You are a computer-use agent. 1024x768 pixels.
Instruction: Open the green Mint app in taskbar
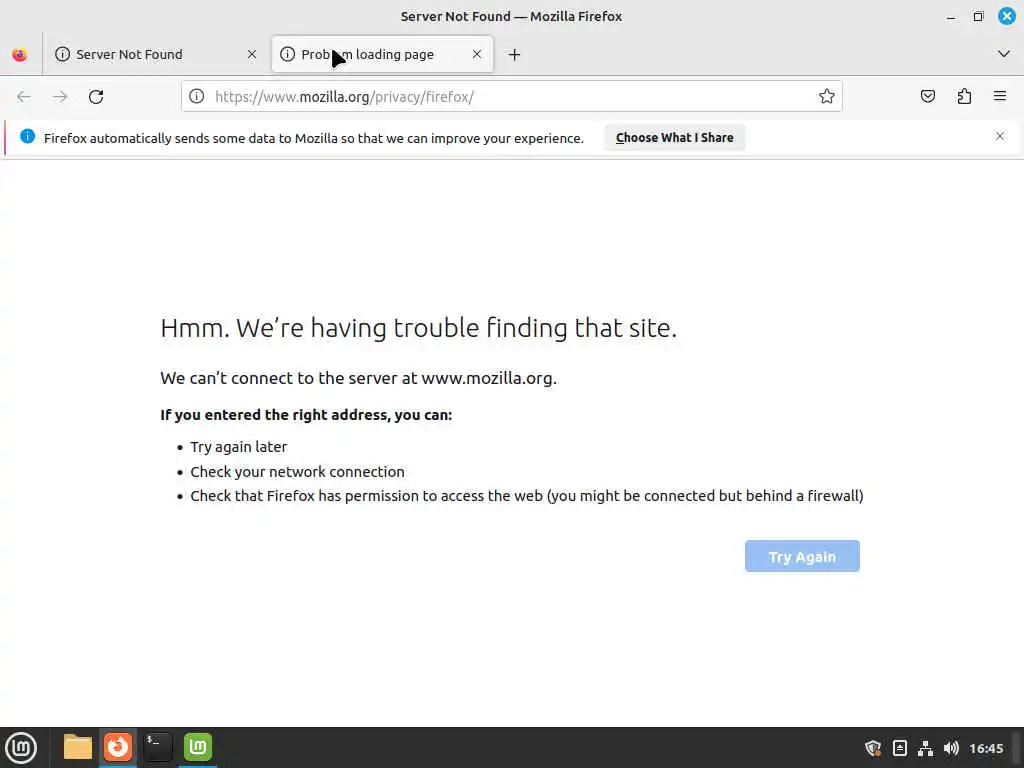[198, 748]
